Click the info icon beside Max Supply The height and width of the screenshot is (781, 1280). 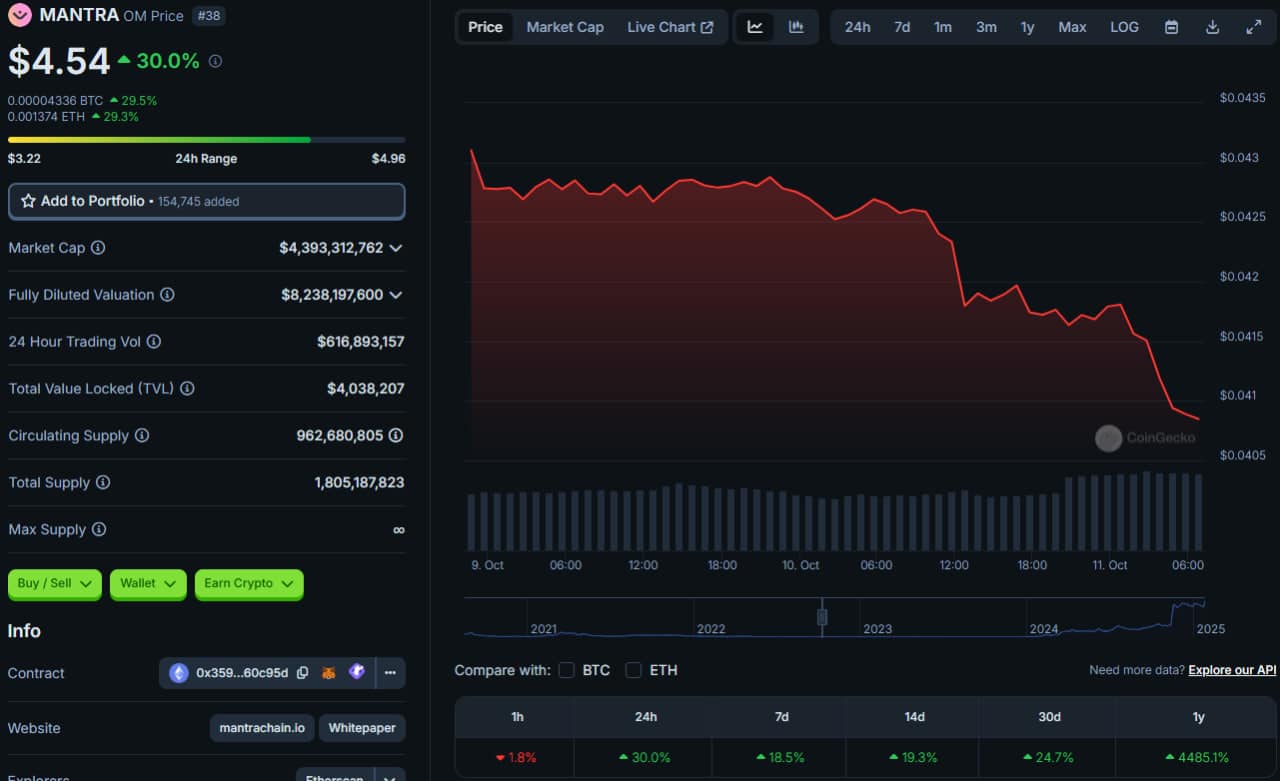click(99, 530)
